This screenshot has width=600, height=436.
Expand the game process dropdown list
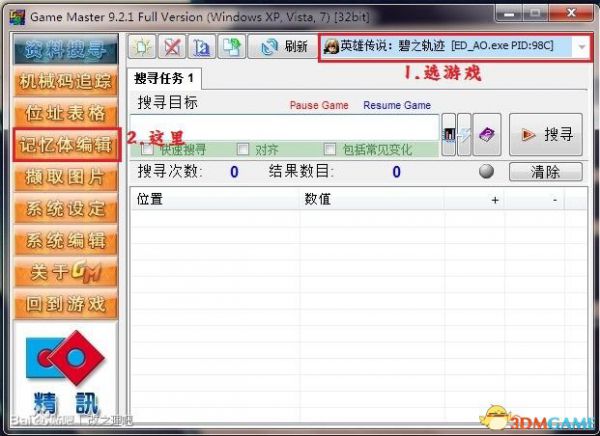[581, 47]
